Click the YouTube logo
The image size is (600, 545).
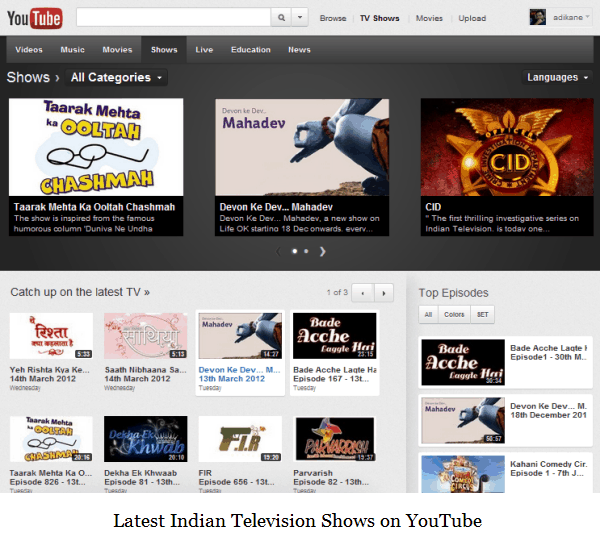point(34,18)
